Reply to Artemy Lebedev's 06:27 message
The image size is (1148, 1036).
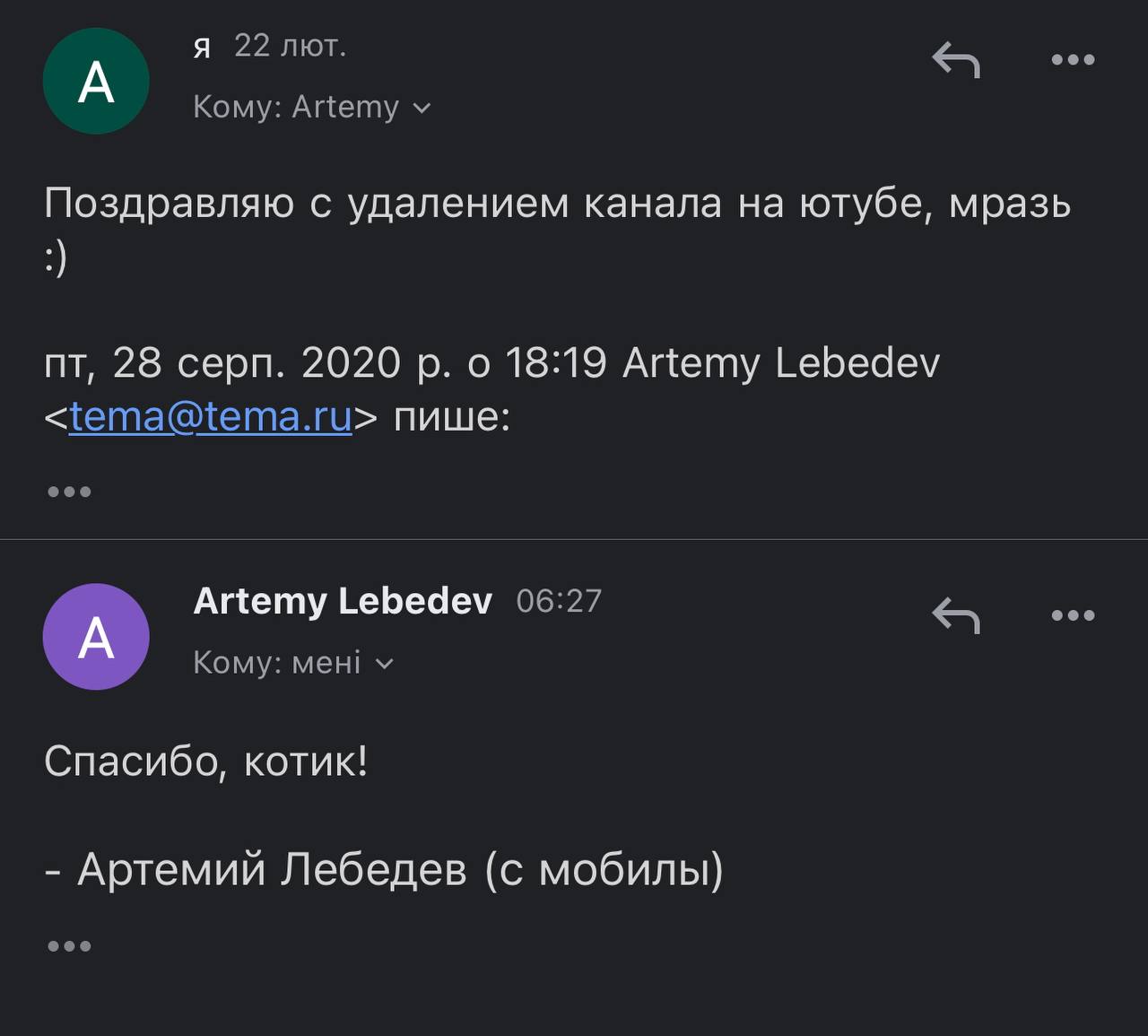[x=955, y=616]
